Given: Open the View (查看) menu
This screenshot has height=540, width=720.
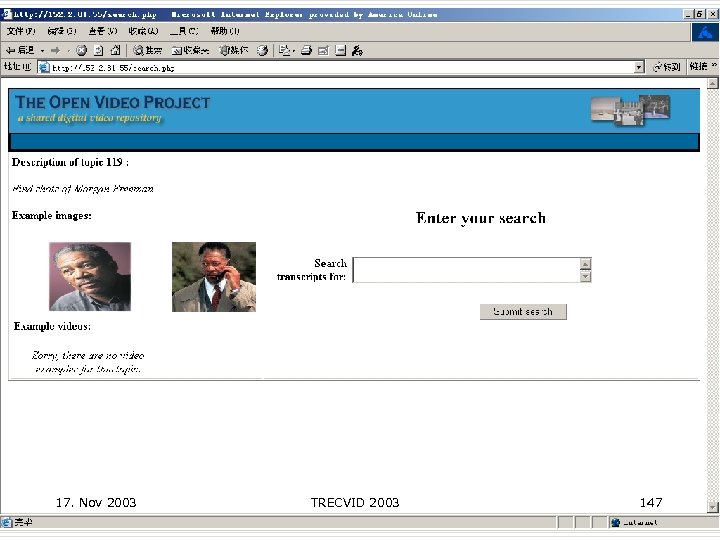Looking at the screenshot, I should coord(102,31).
